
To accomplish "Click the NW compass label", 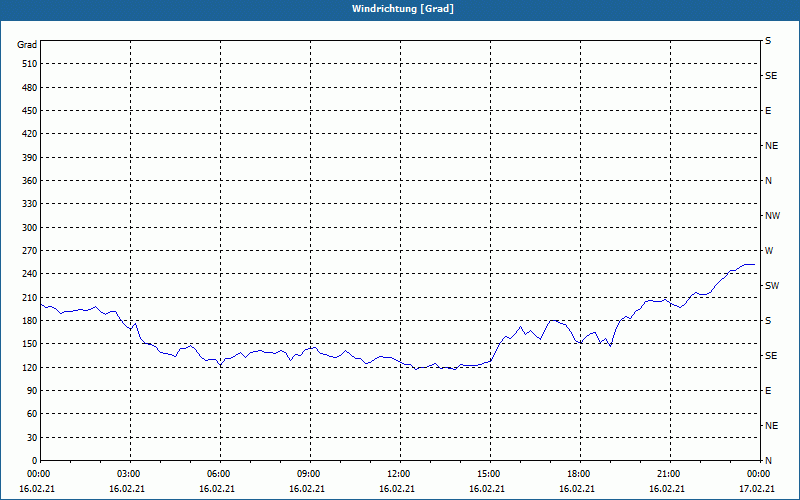I will coord(772,216).
